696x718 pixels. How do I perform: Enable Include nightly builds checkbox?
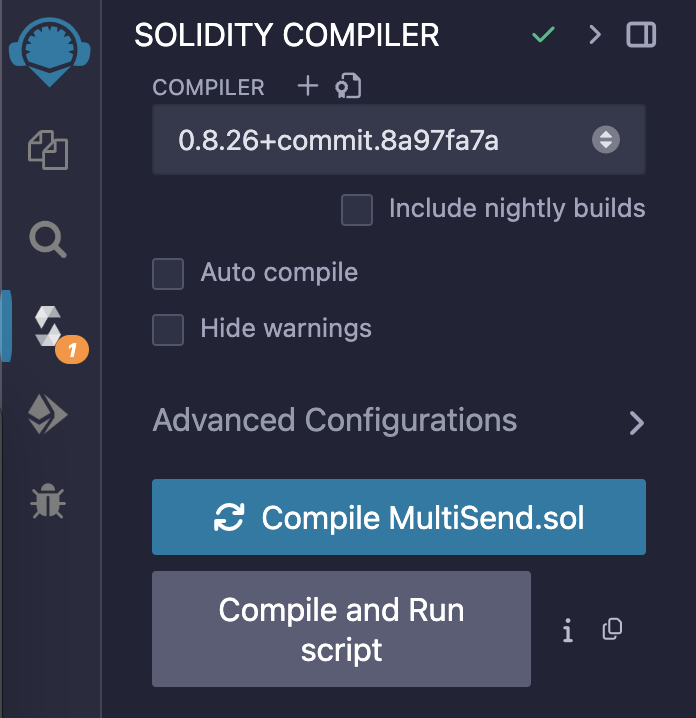pyautogui.click(x=357, y=210)
